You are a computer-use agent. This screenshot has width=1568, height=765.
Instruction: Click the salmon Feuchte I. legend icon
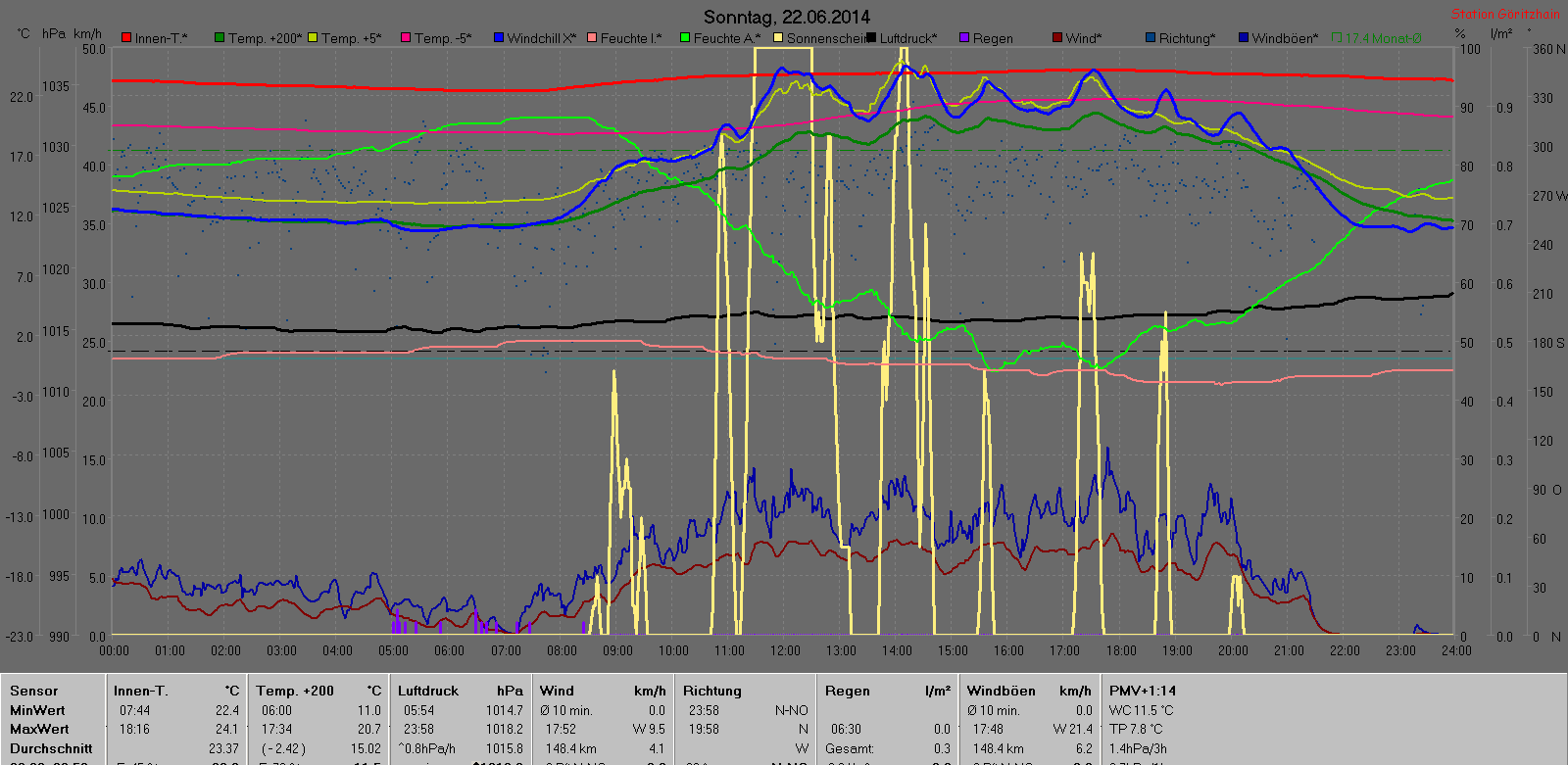592,38
